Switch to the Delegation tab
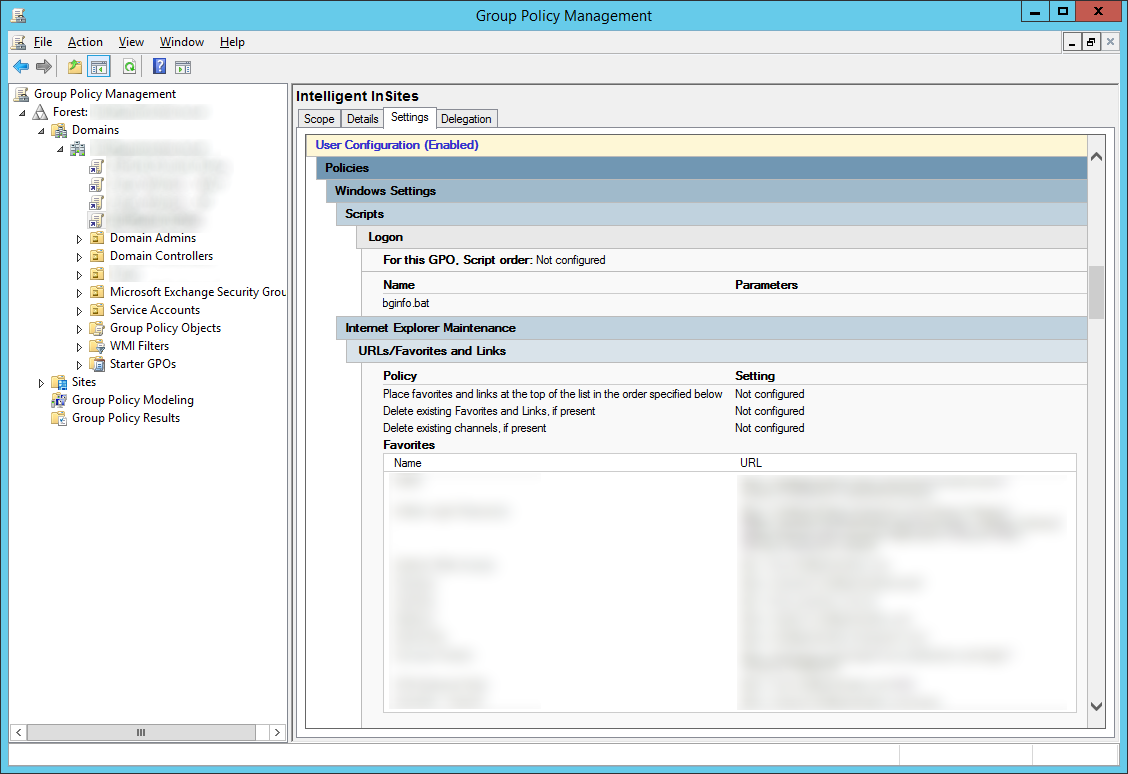Screen dimensions: 1128x774 coord(466,119)
